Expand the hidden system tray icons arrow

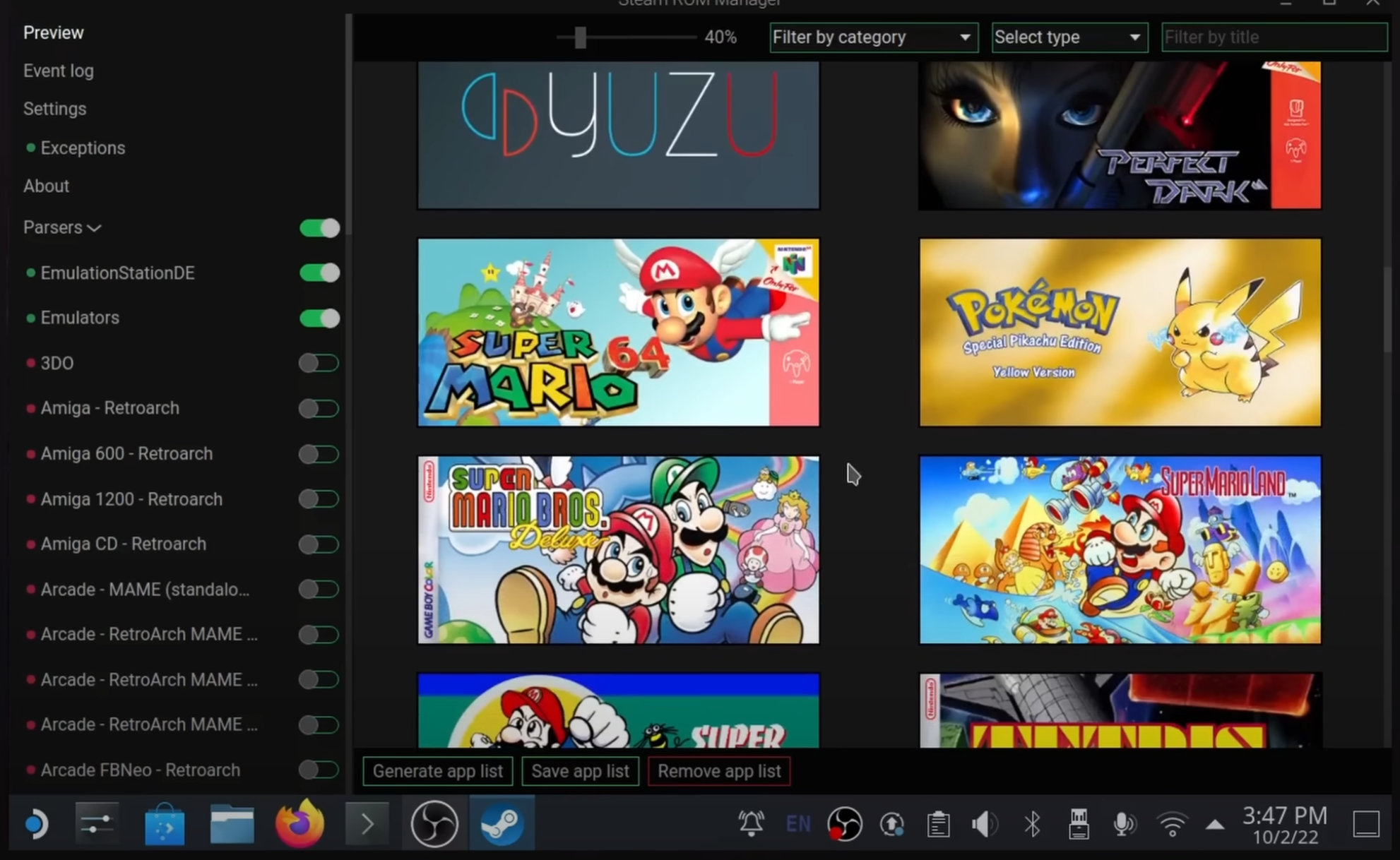(1214, 824)
